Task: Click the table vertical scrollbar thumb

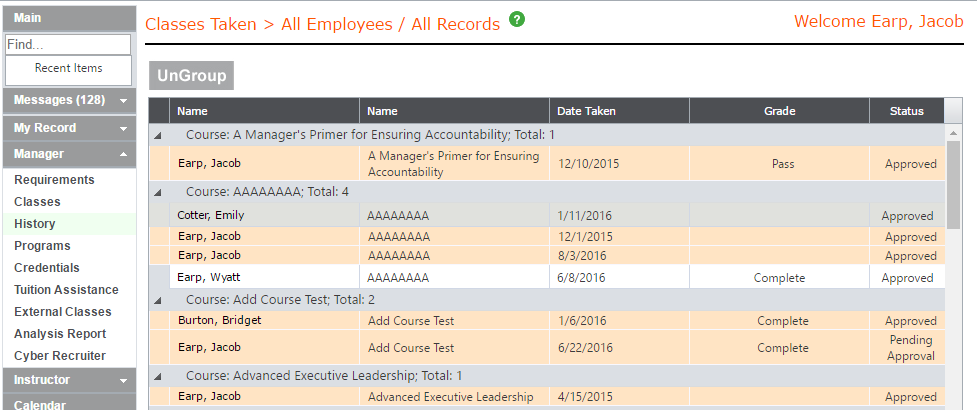Action: 953,184
